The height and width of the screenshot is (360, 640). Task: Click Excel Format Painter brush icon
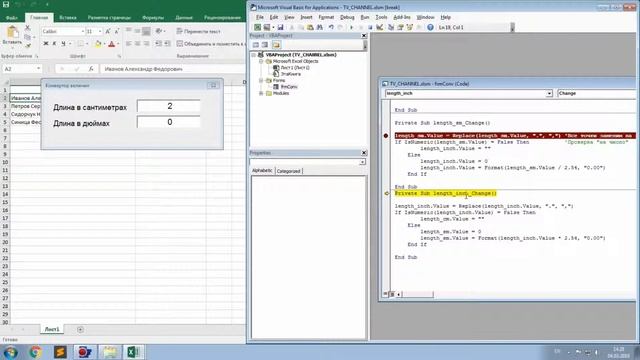pyautogui.click(x=27, y=46)
